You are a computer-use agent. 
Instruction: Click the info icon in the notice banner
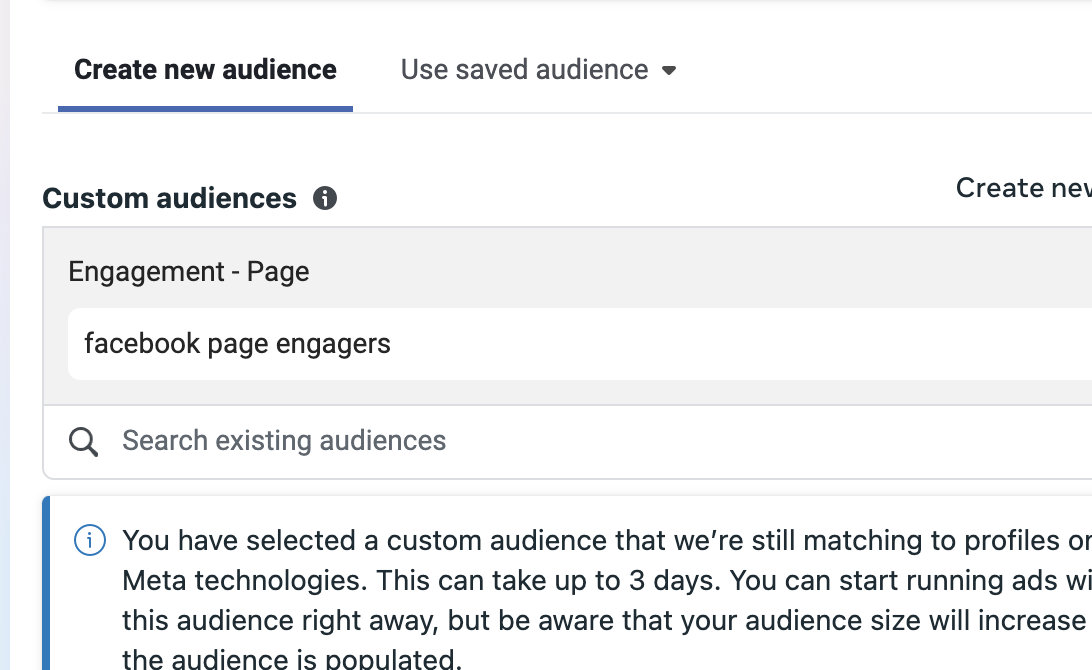click(x=90, y=541)
